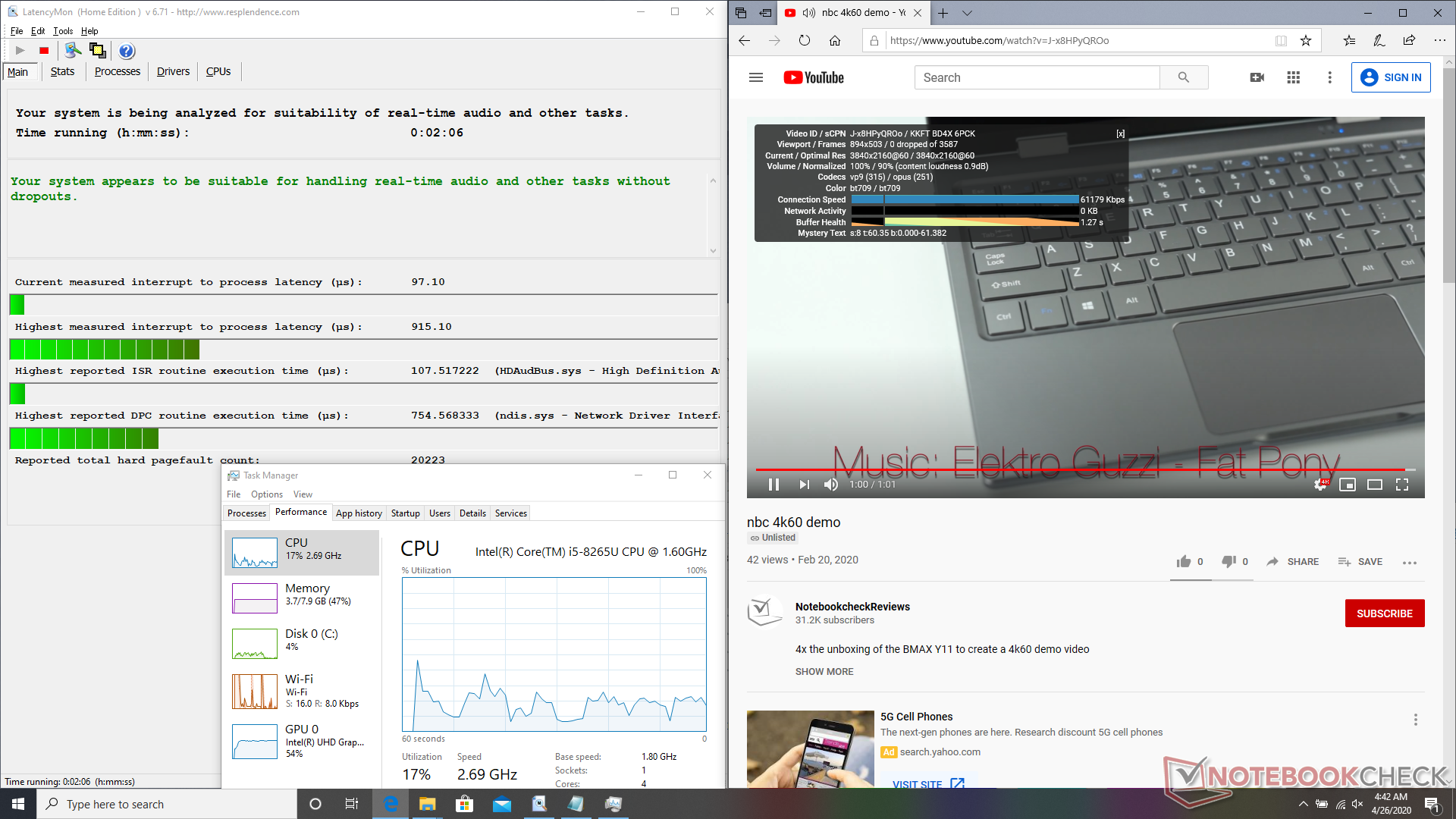Click the Edge browser refresh icon

tap(805, 41)
